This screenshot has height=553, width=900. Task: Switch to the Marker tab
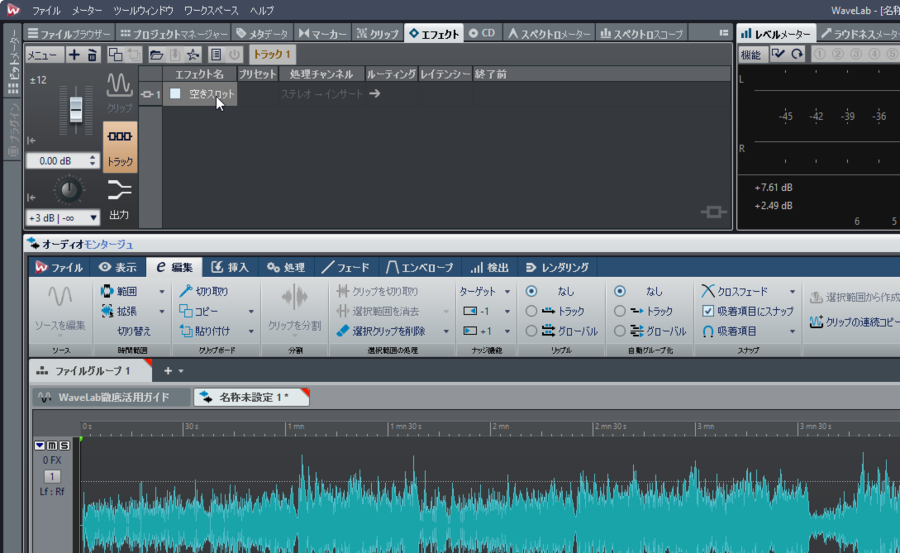tap(323, 34)
